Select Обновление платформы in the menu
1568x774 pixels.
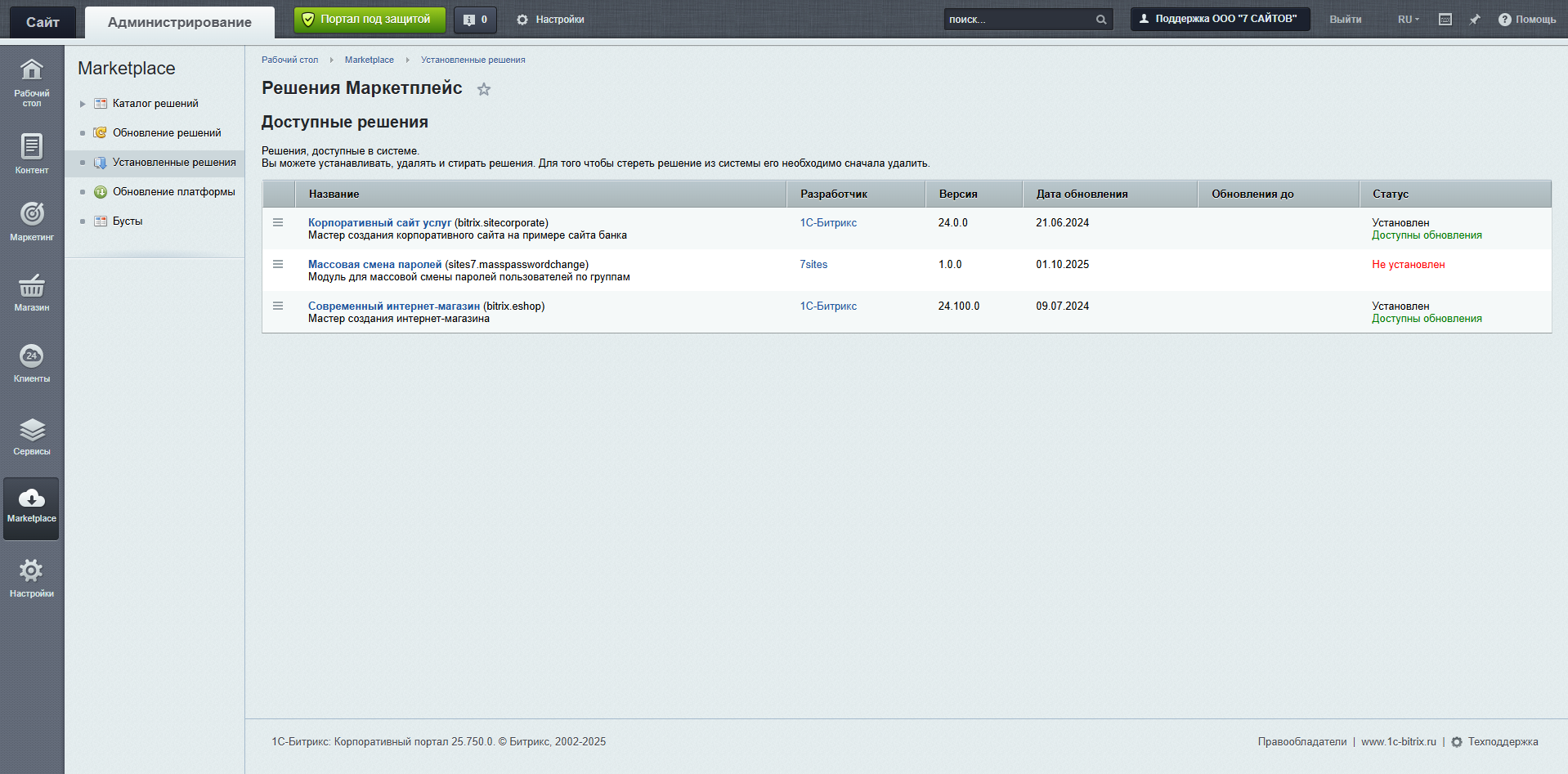click(173, 192)
